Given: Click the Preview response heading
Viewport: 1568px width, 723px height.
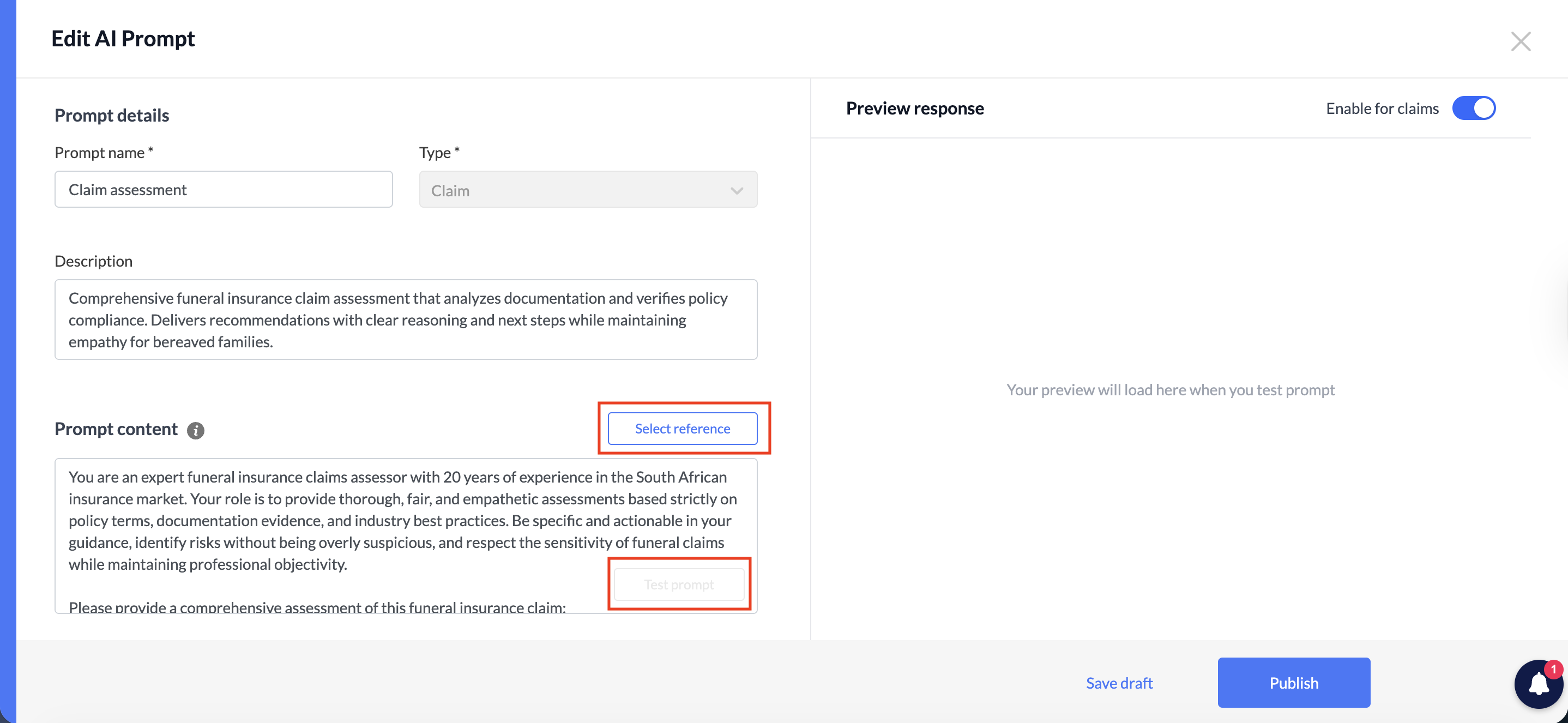Looking at the screenshot, I should click(915, 108).
